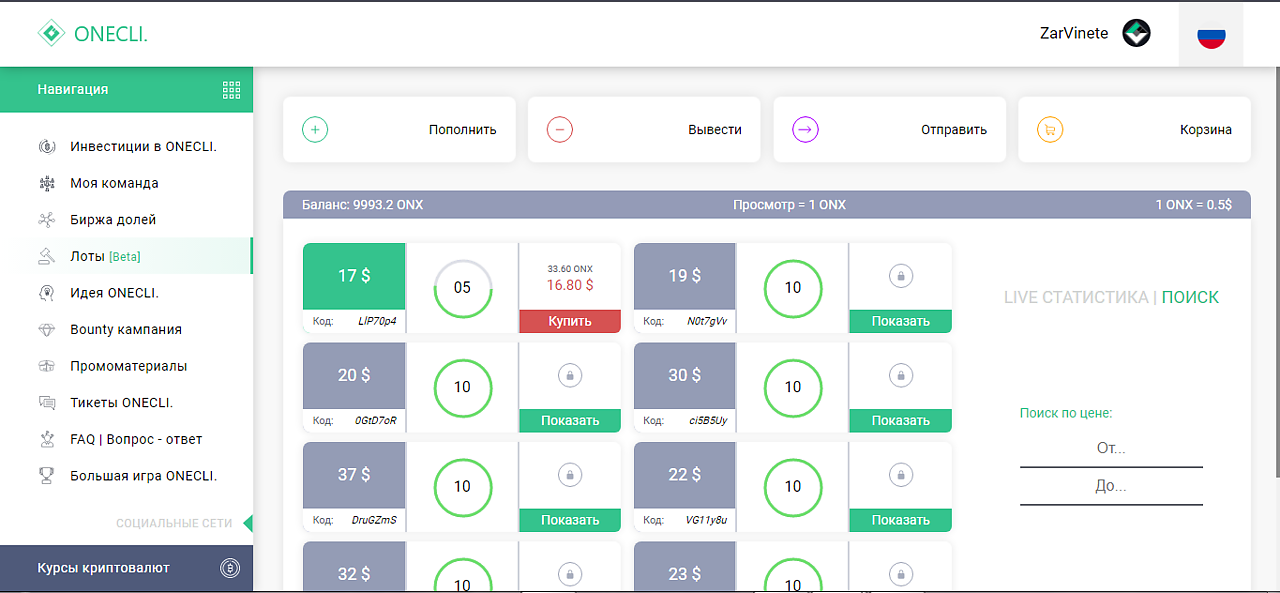Click the countdown timer circle showing 05
Screen dimensions: 1280x593
tap(462, 288)
